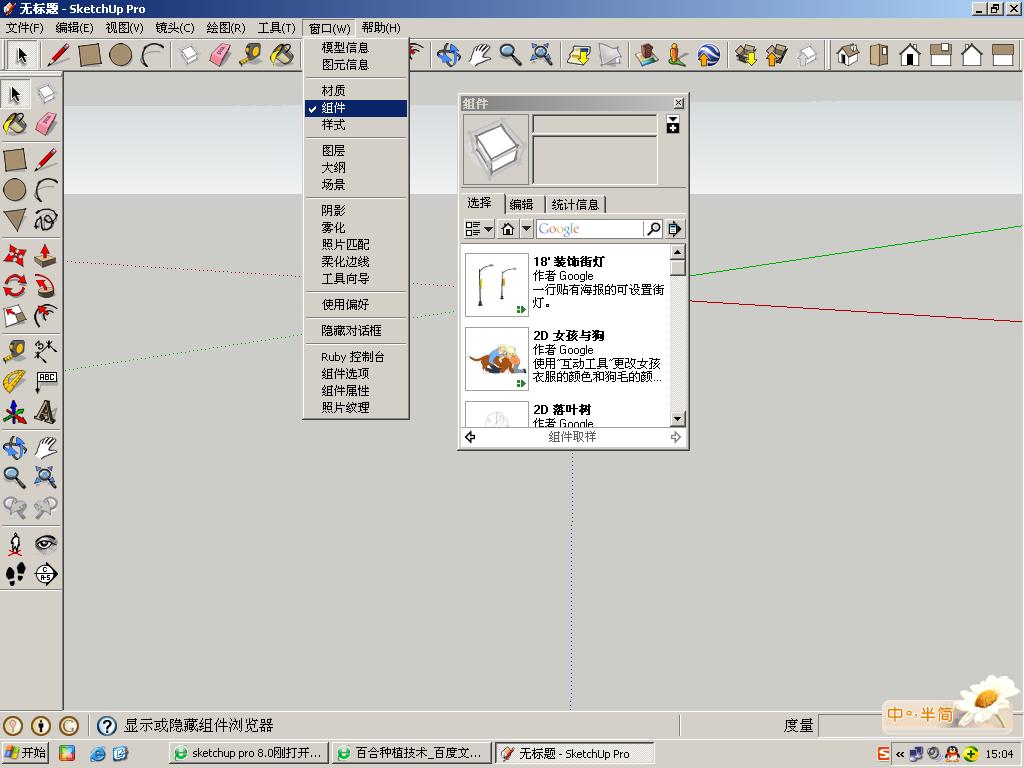This screenshot has width=1024, height=768.
Task: Activate the Tape Measure tool in top toolbar
Action: 250,55
